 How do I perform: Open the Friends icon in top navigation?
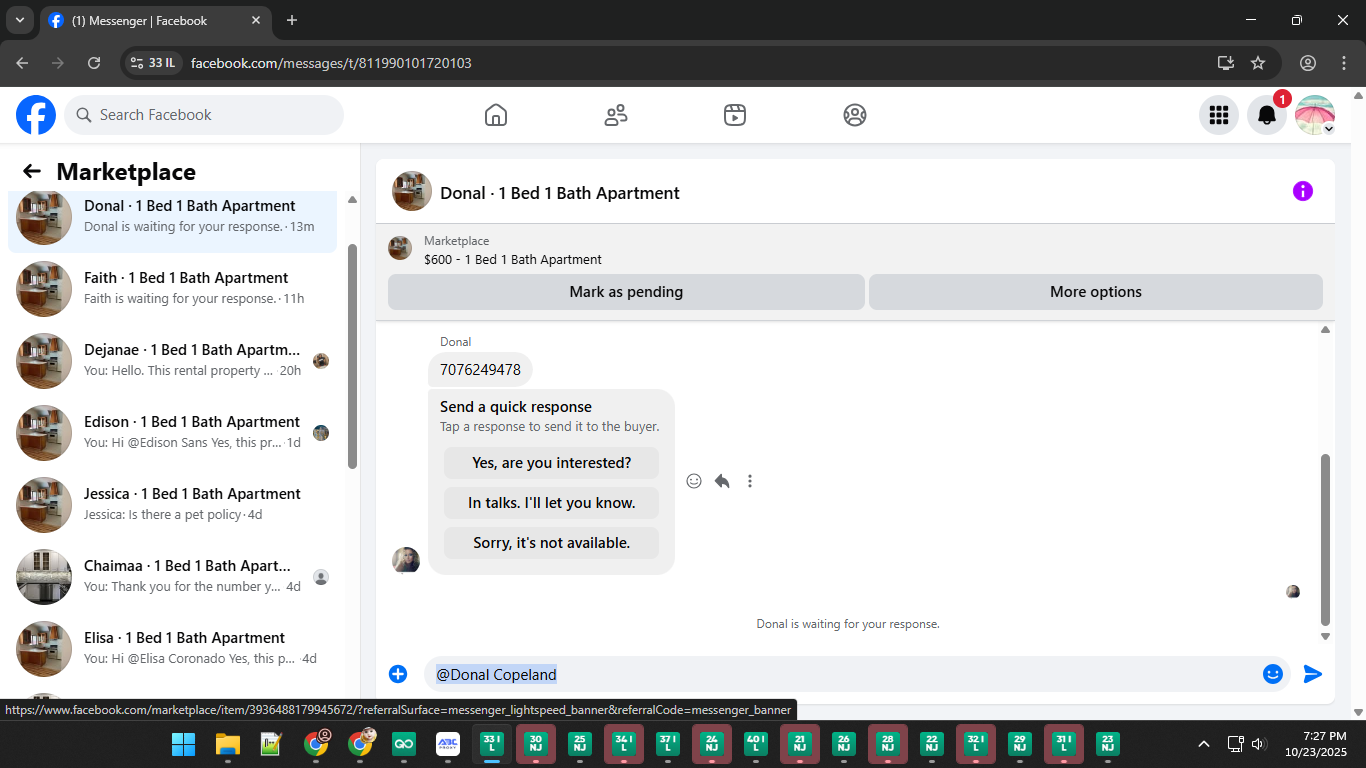click(616, 115)
